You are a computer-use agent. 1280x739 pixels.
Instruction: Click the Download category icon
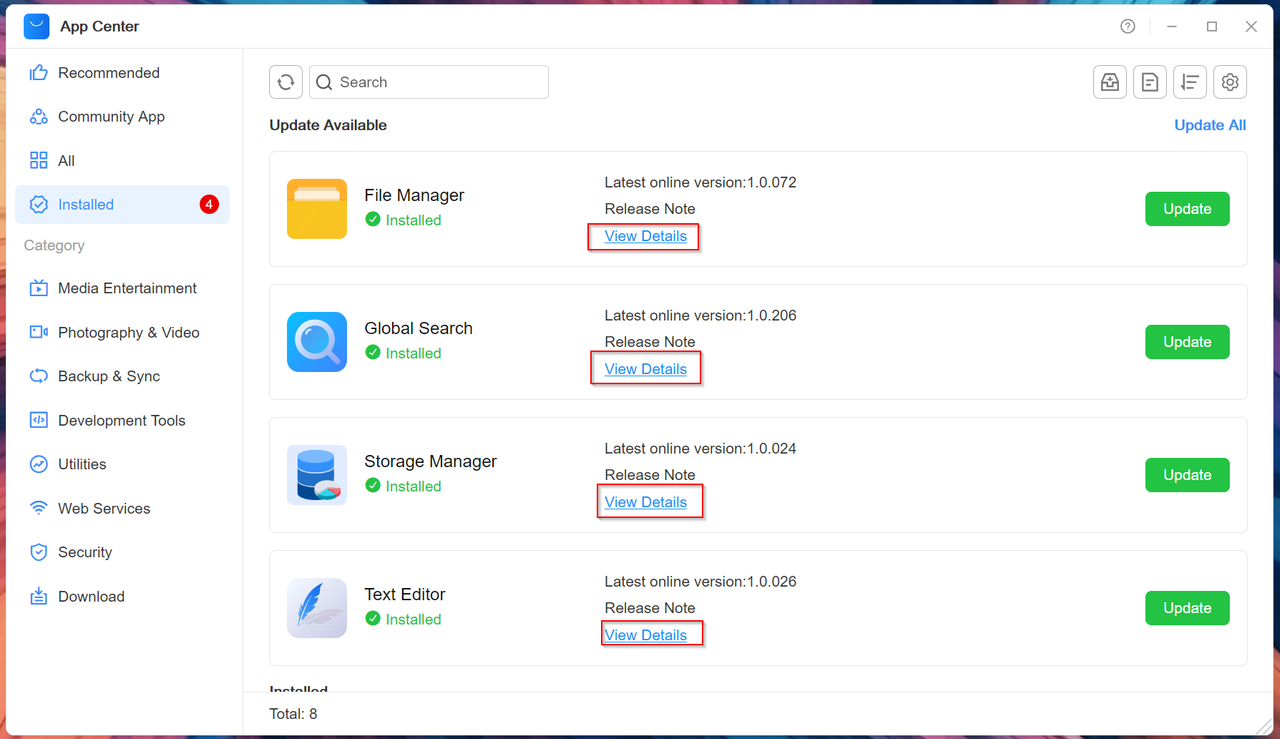click(39, 597)
